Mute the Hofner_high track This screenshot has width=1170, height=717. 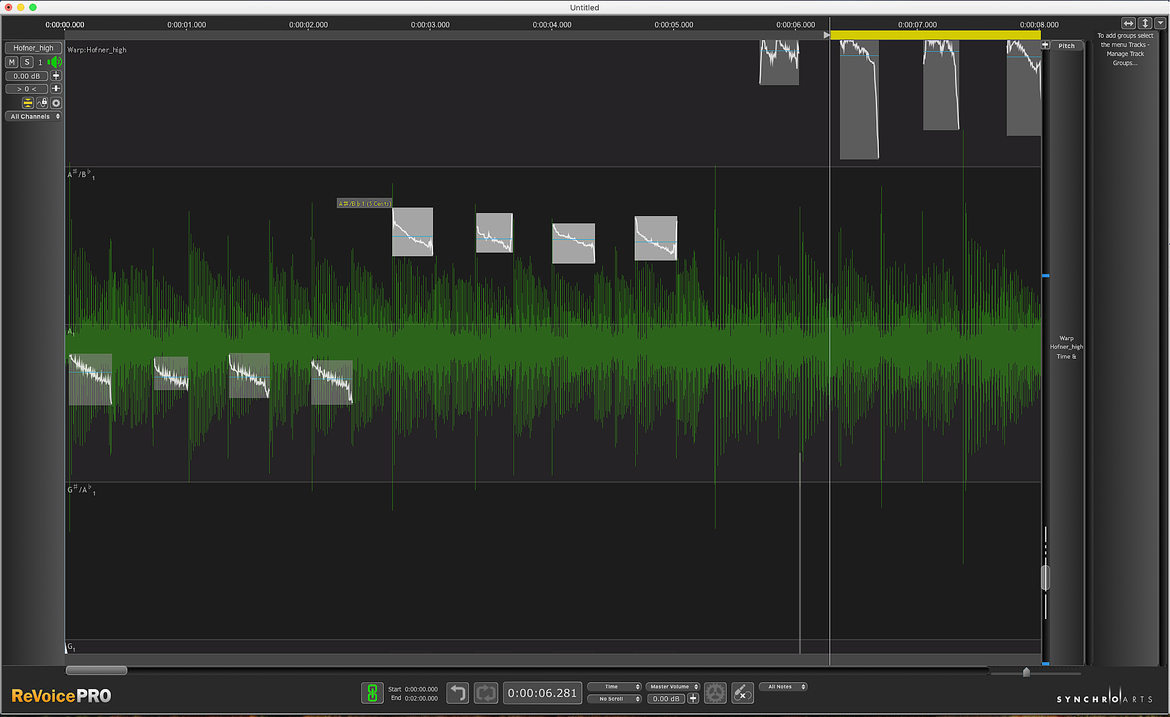12,62
